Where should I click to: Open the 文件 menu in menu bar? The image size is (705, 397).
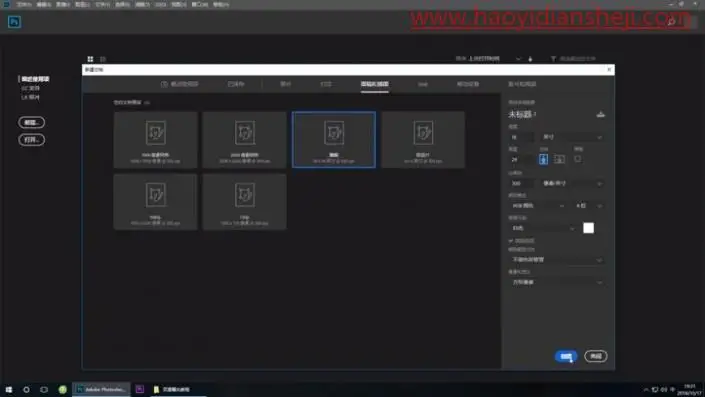[x=24, y=4]
